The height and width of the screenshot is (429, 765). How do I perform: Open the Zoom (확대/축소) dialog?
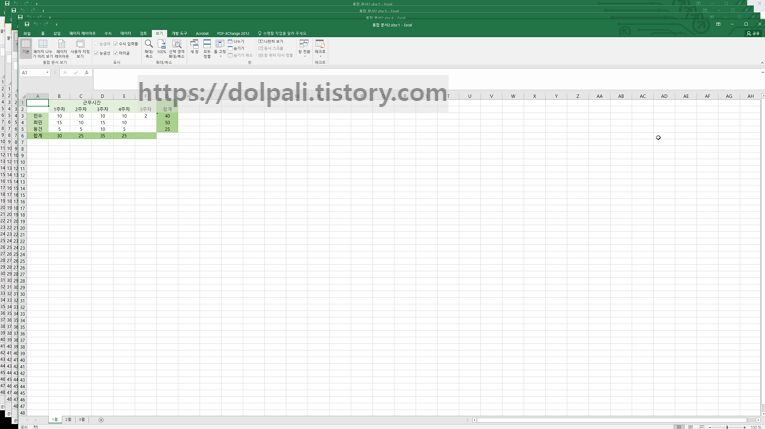[149, 49]
